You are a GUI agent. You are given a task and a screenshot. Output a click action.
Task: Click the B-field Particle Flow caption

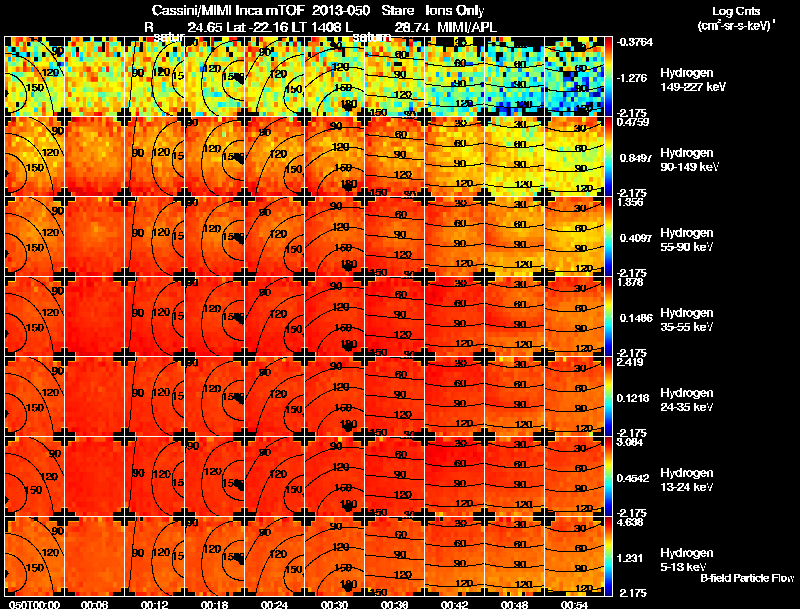point(747,578)
